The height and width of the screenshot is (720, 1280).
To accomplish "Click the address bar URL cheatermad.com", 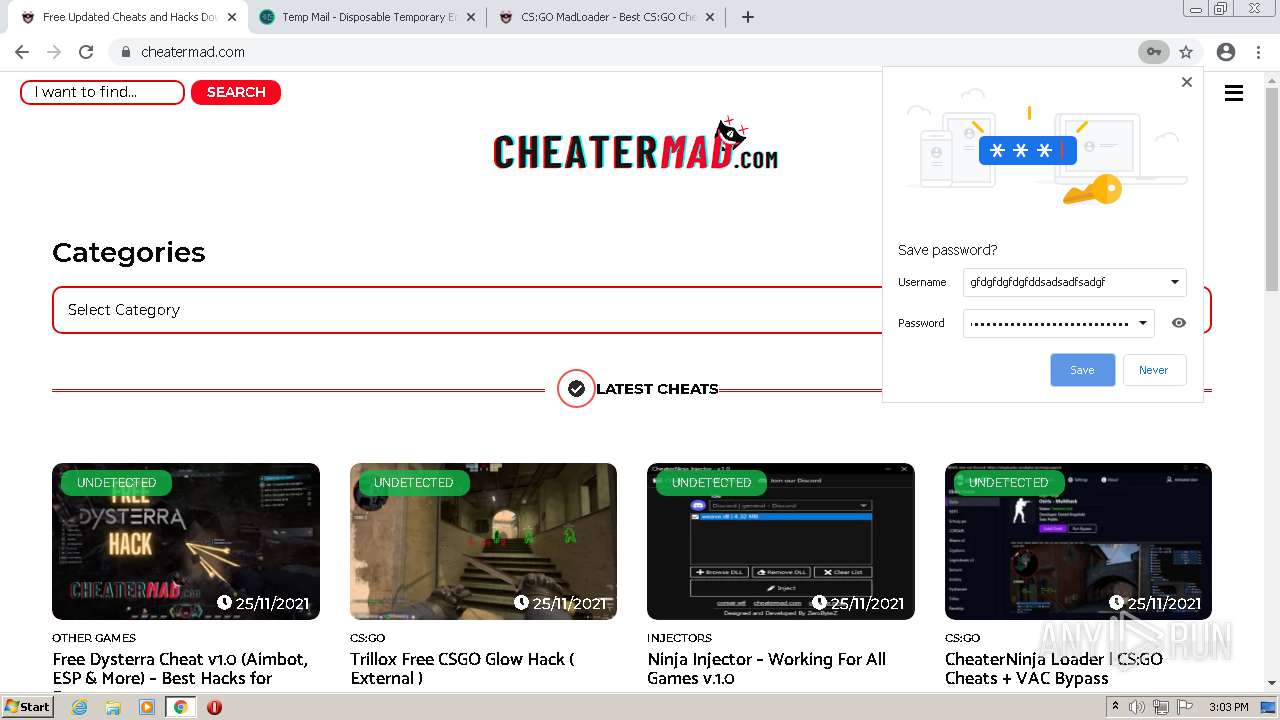I will (193, 52).
